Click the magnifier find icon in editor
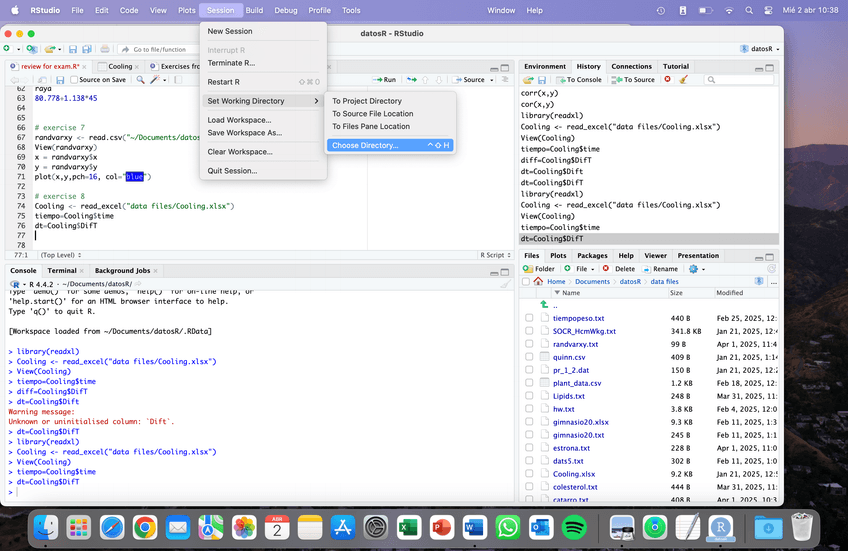 point(141,79)
